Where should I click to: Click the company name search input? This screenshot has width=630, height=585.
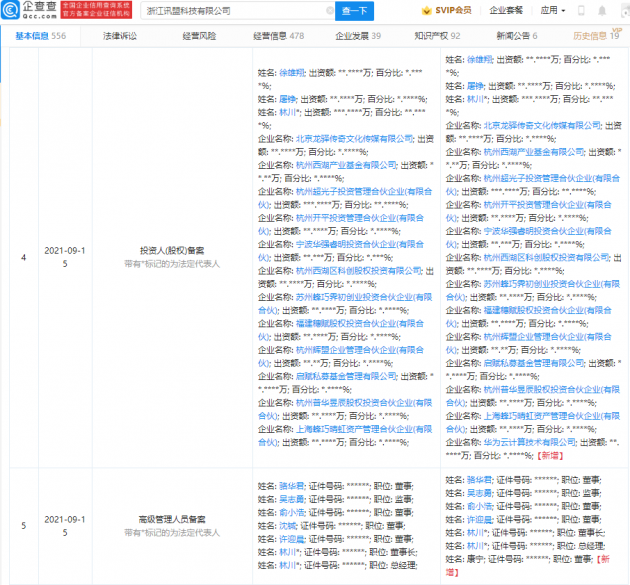(235, 11)
